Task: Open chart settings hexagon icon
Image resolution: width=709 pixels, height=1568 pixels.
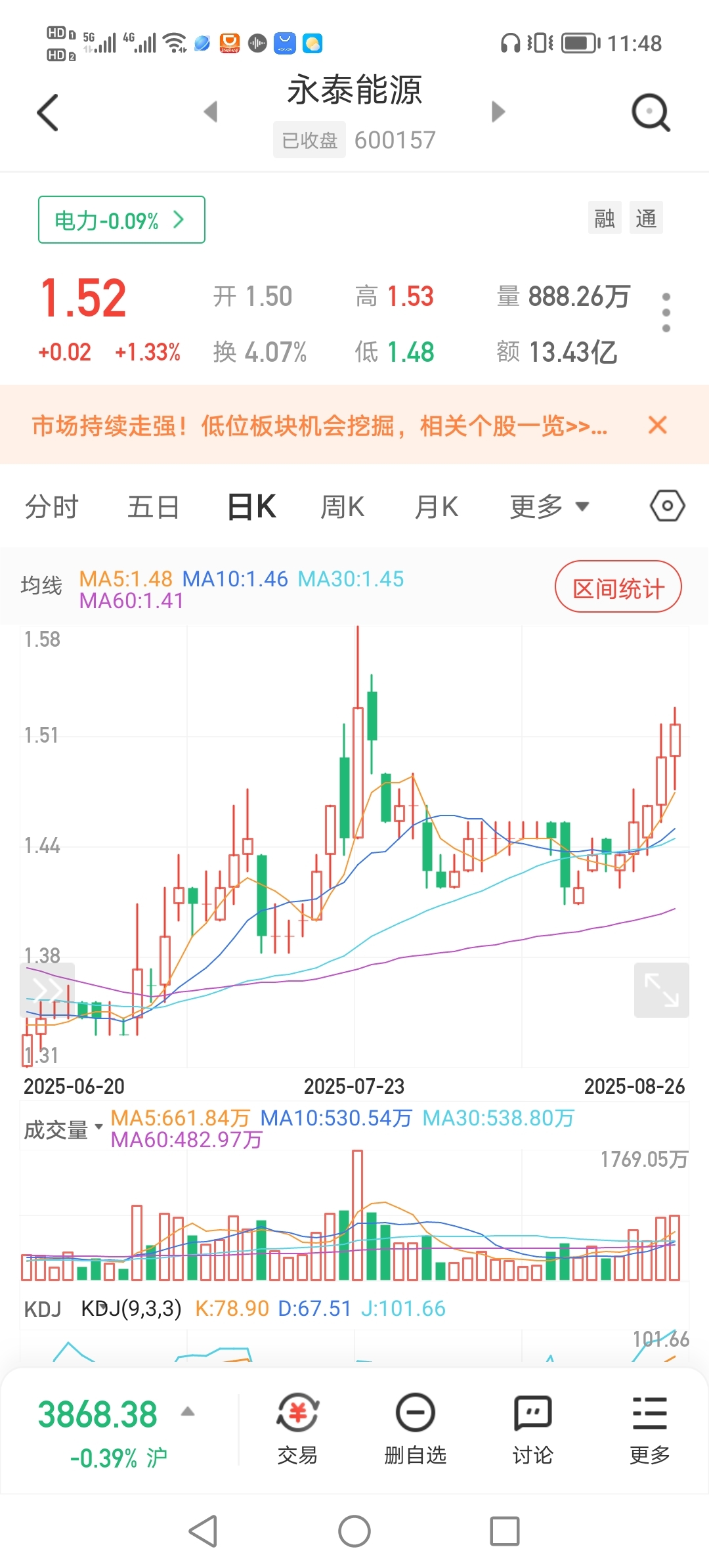Action: tap(668, 506)
